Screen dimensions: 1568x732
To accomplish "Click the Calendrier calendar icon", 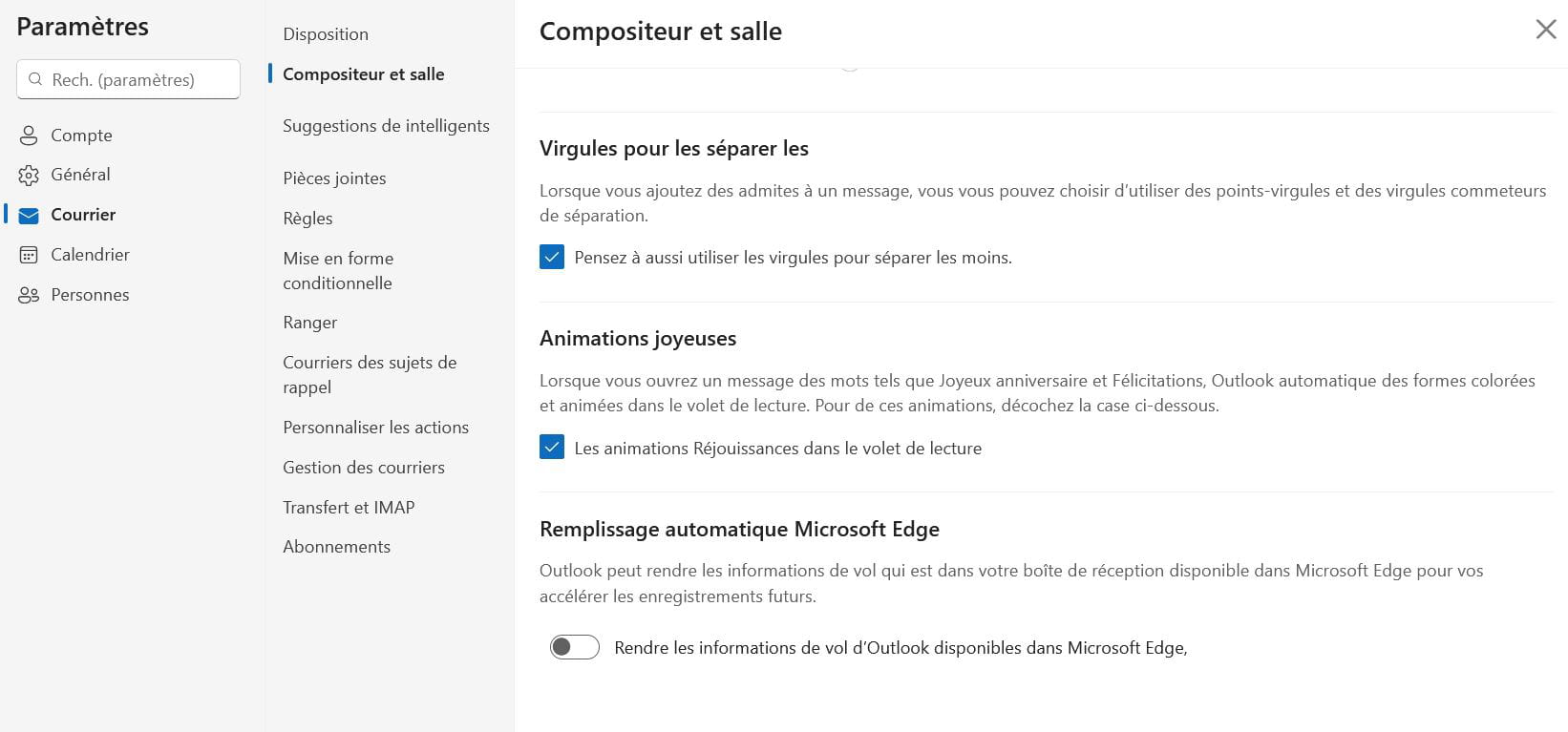I will [29, 255].
